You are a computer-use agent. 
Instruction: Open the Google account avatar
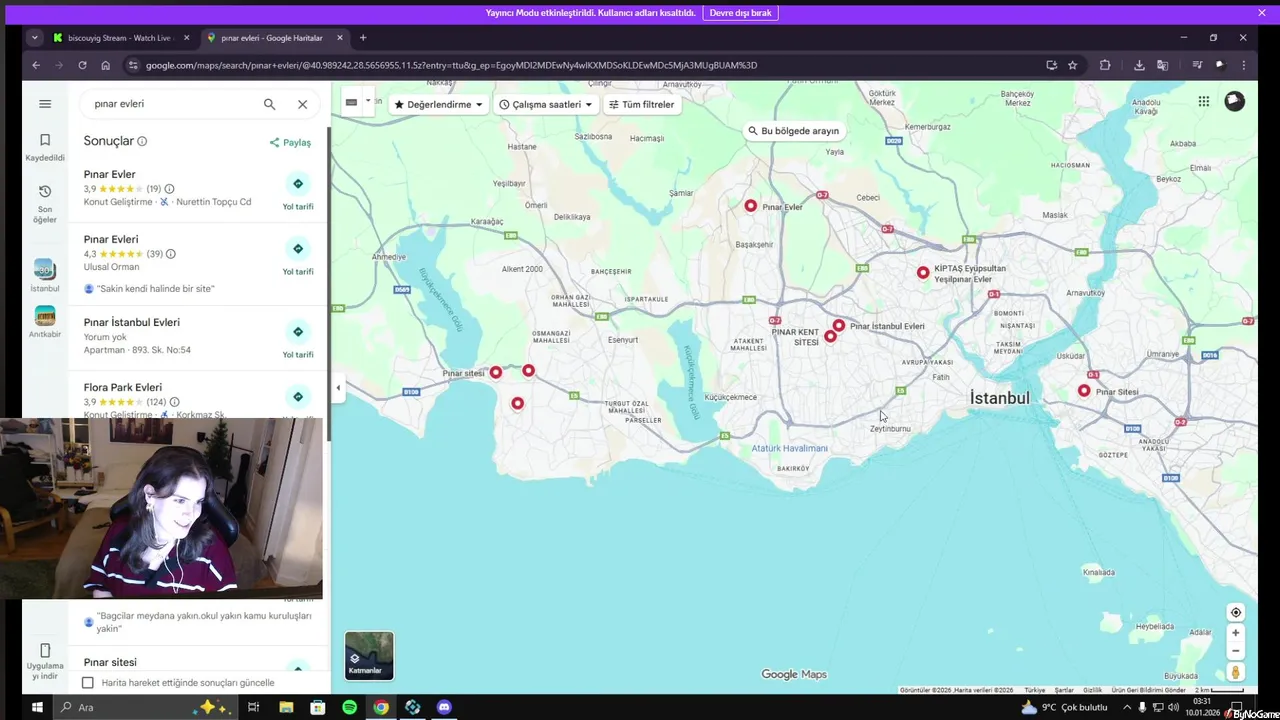click(x=1235, y=101)
